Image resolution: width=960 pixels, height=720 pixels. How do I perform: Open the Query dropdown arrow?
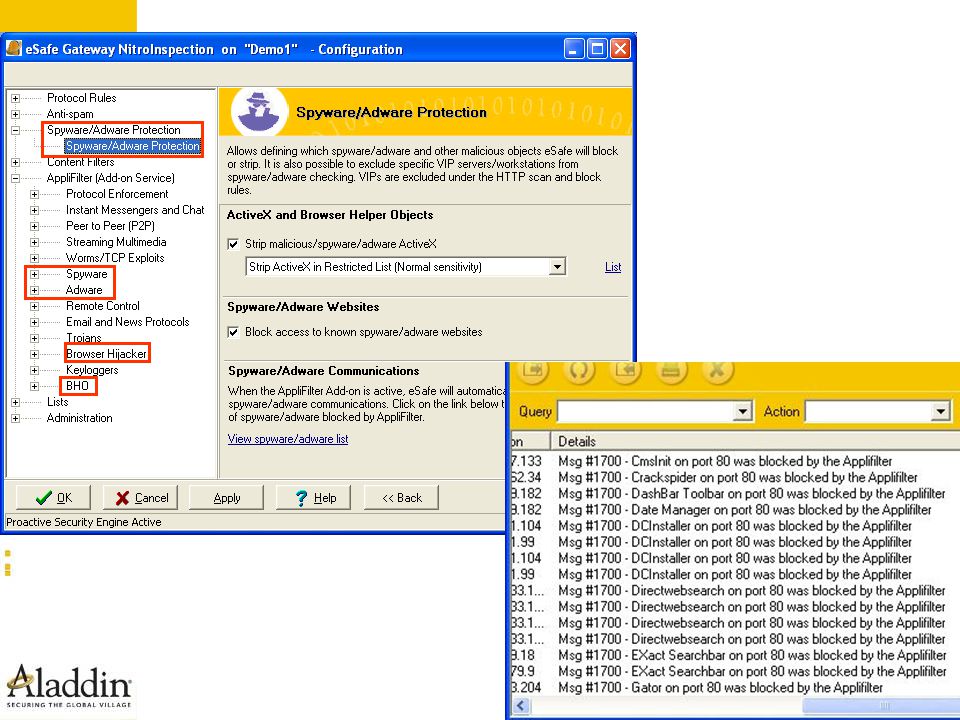coord(742,411)
